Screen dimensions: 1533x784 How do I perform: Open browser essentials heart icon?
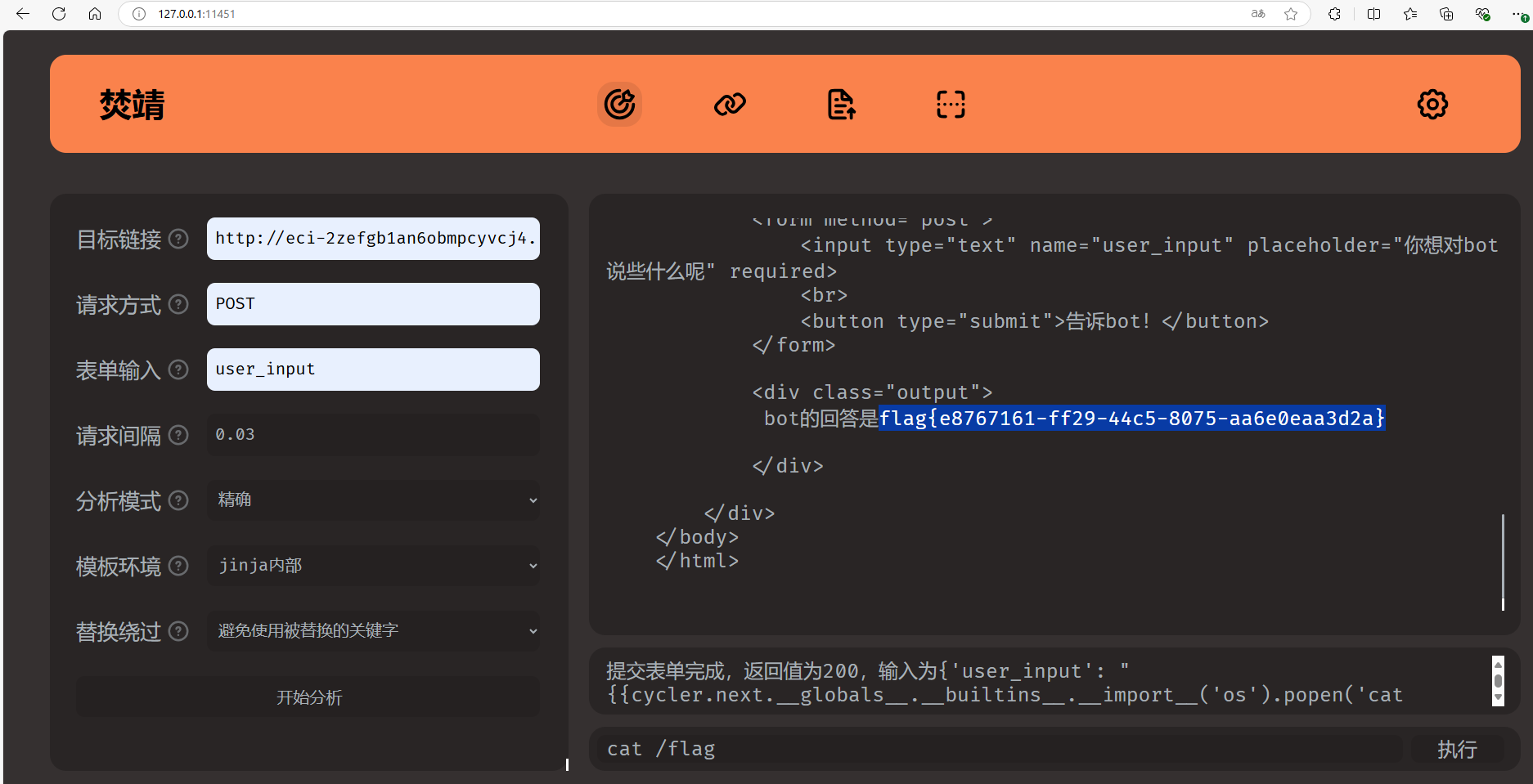coord(1482,14)
